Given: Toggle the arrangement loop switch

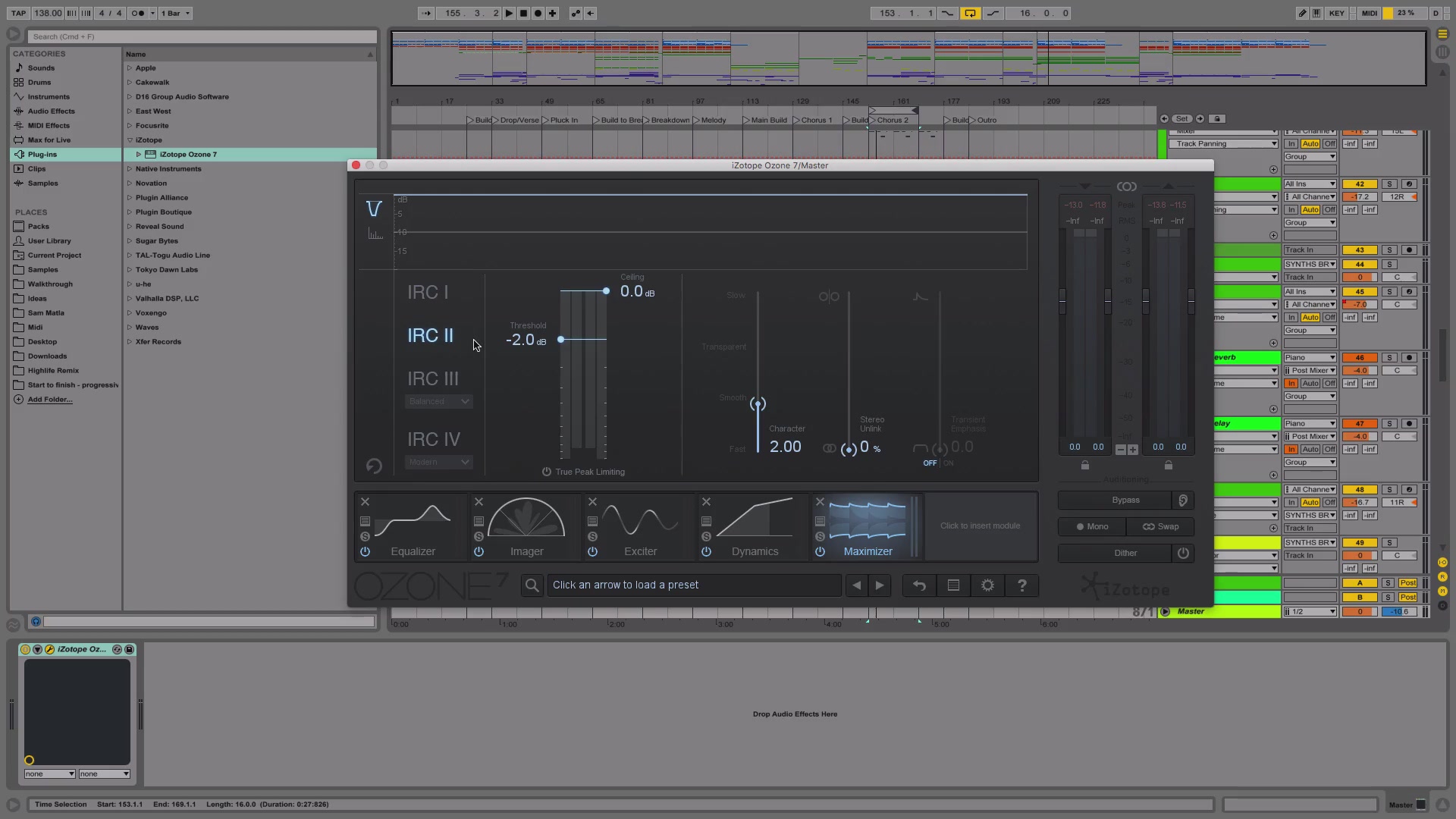Looking at the screenshot, I should (970, 14).
